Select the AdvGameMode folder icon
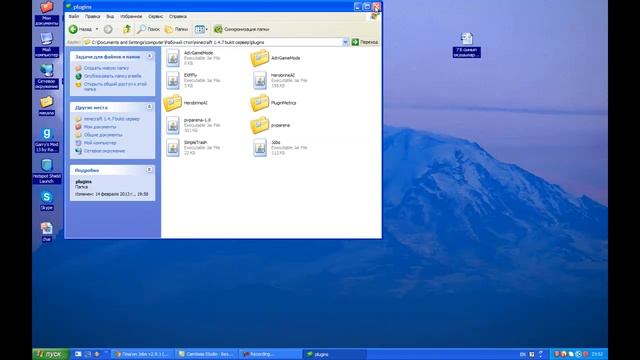The width and height of the screenshot is (640, 360). 260,58
